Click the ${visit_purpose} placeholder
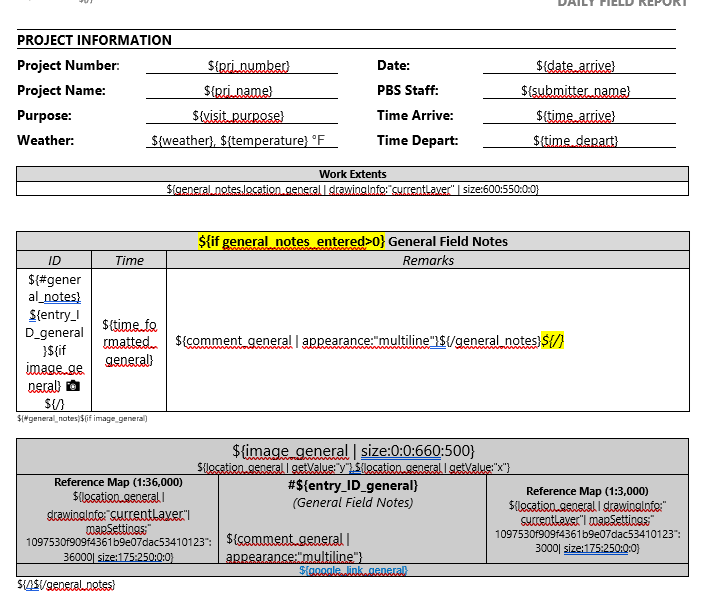The width and height of the screenshot is (712, 610). pyautogui.click(x=238, y=116)
